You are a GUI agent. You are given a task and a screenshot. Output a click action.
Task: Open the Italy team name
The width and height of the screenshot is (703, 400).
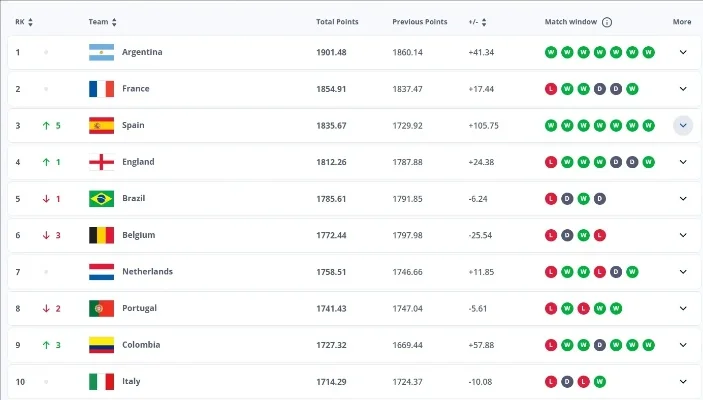(x=131, y=381)
